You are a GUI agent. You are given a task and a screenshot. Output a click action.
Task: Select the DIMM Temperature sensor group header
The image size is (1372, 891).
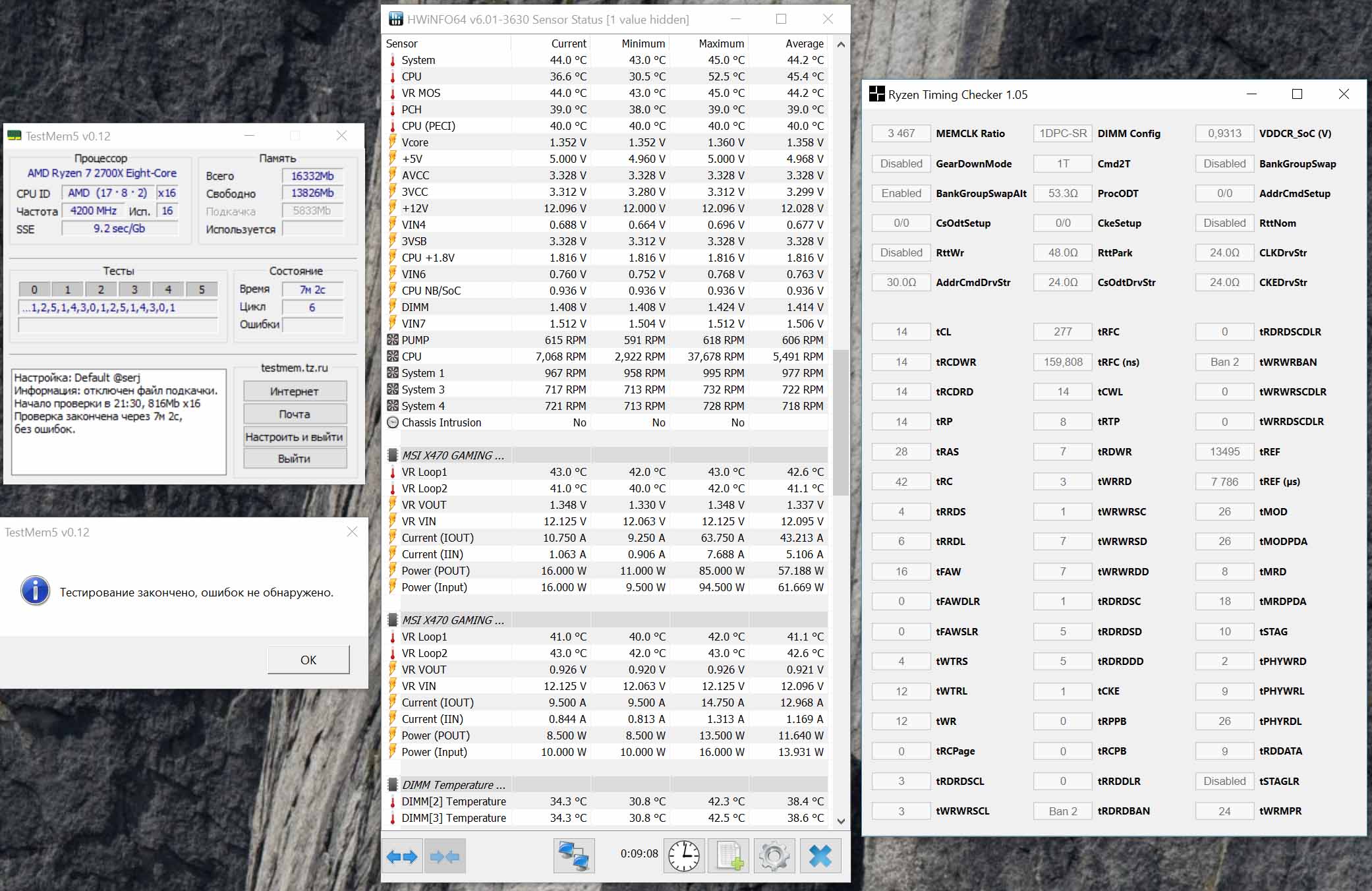(453, 785)
